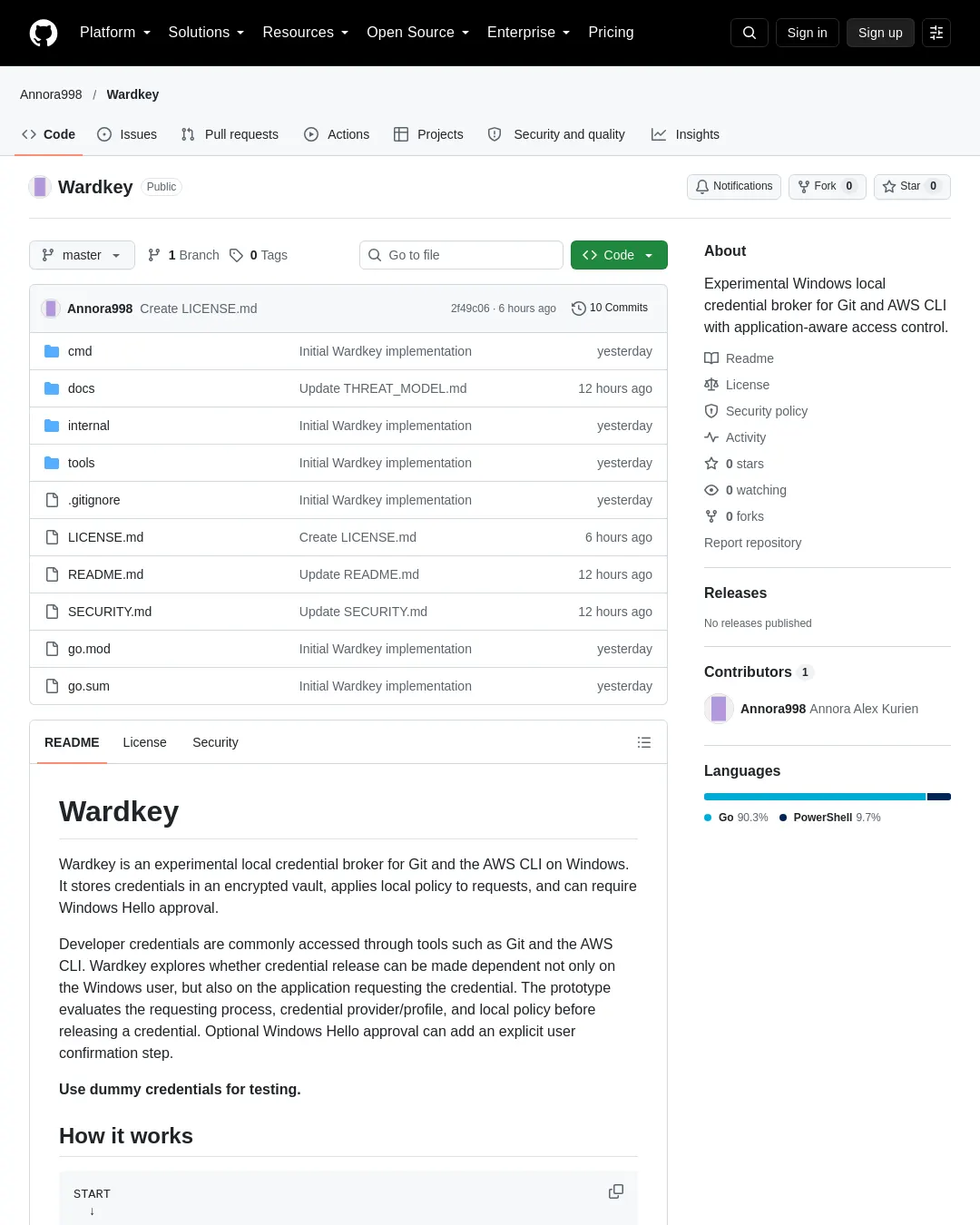Image resolution: width=980 pixels, height=1225 pixels.
Task: Open the search magnifier button
Action: pos(750,33)
